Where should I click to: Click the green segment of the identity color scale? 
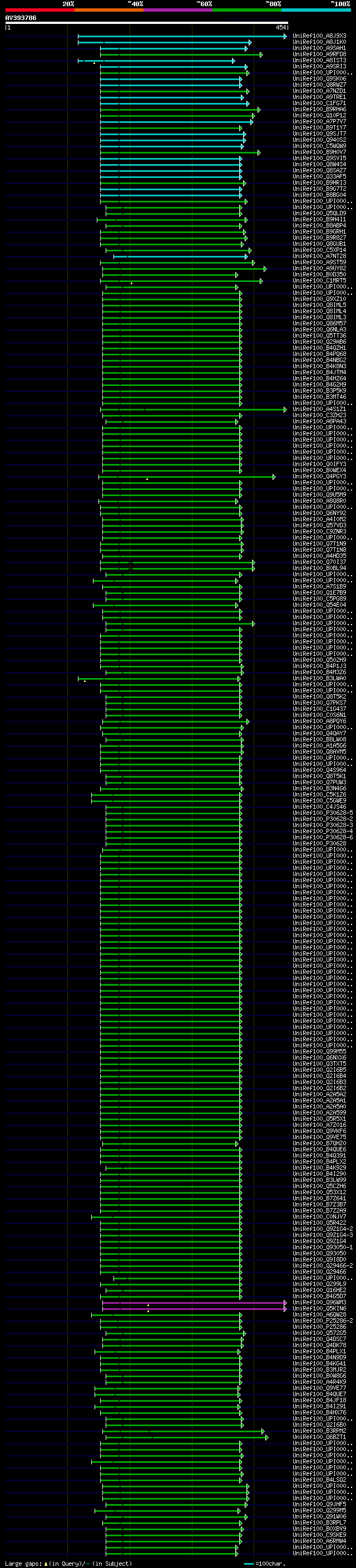(247, 10)
